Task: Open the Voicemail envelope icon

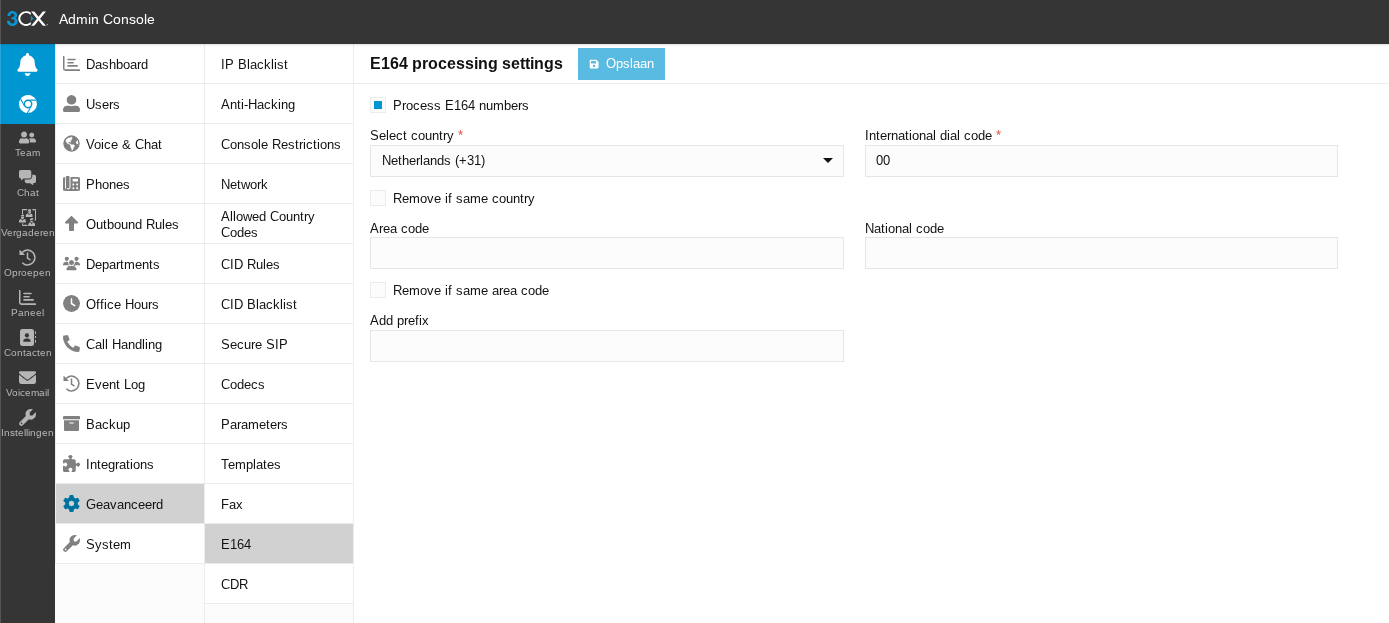Action: pos(27,383)
